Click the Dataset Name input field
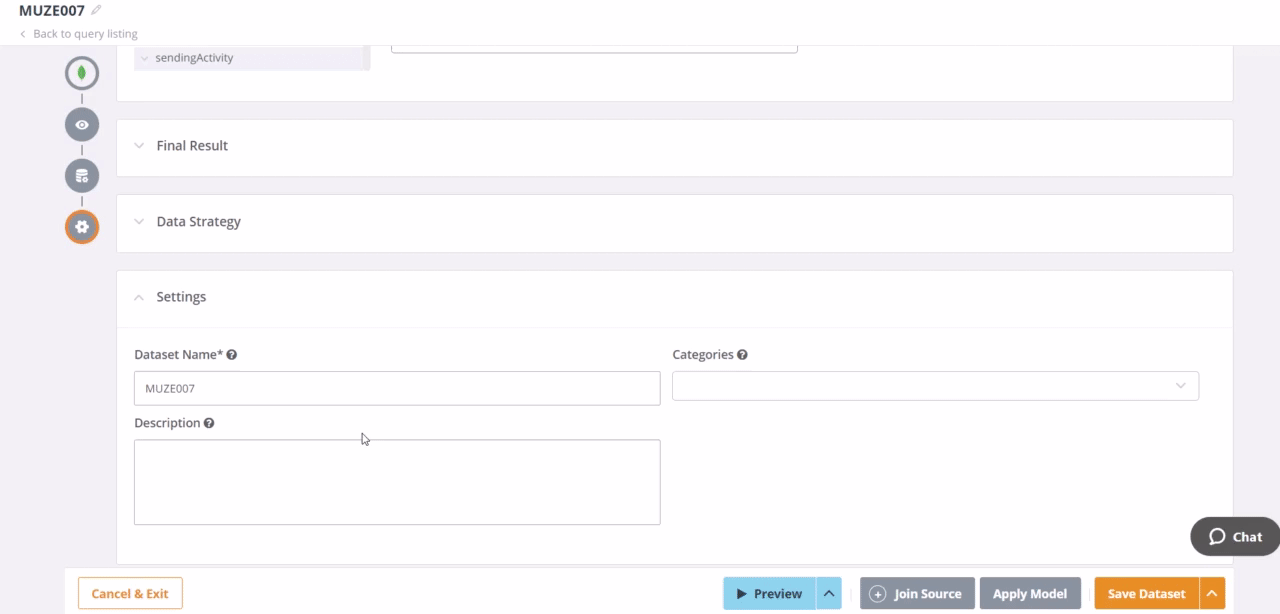This screenshot has width=1280, height=614. [397, 389]
